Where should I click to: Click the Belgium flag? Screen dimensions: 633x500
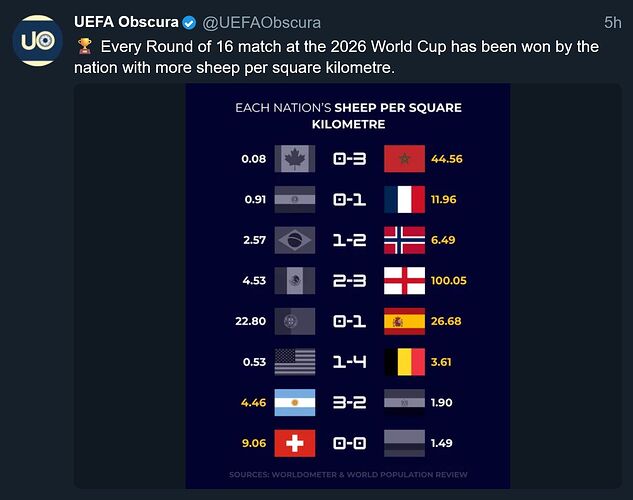[404, 362]
